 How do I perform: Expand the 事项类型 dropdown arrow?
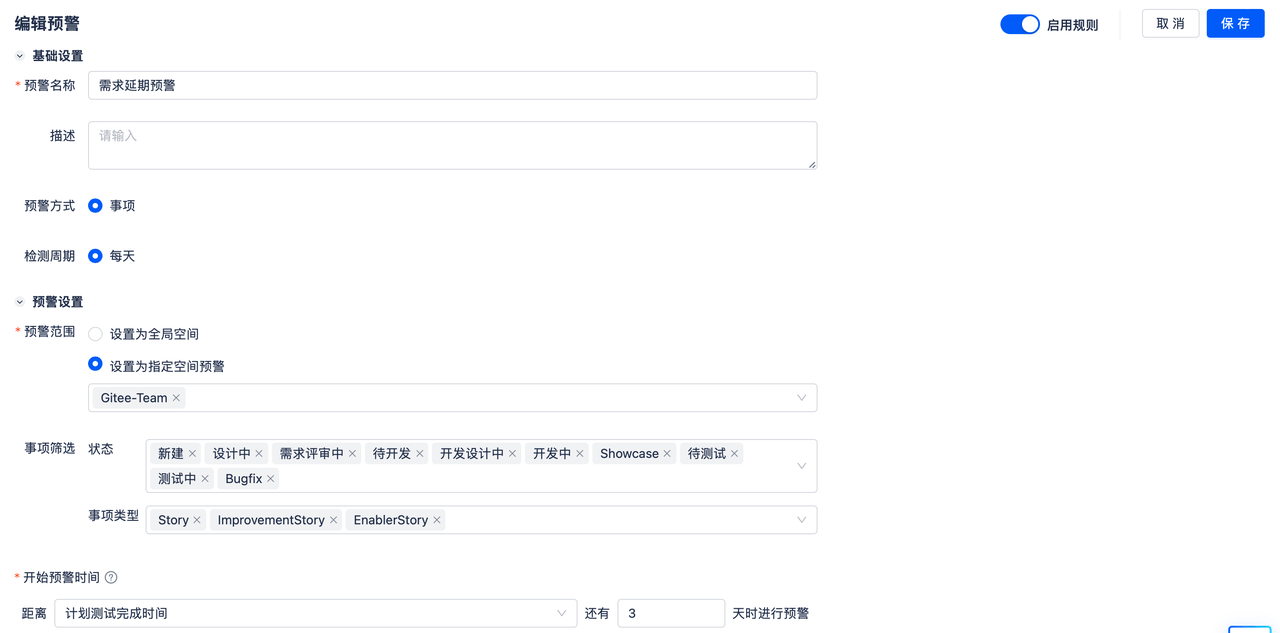(x=801, y=520)
